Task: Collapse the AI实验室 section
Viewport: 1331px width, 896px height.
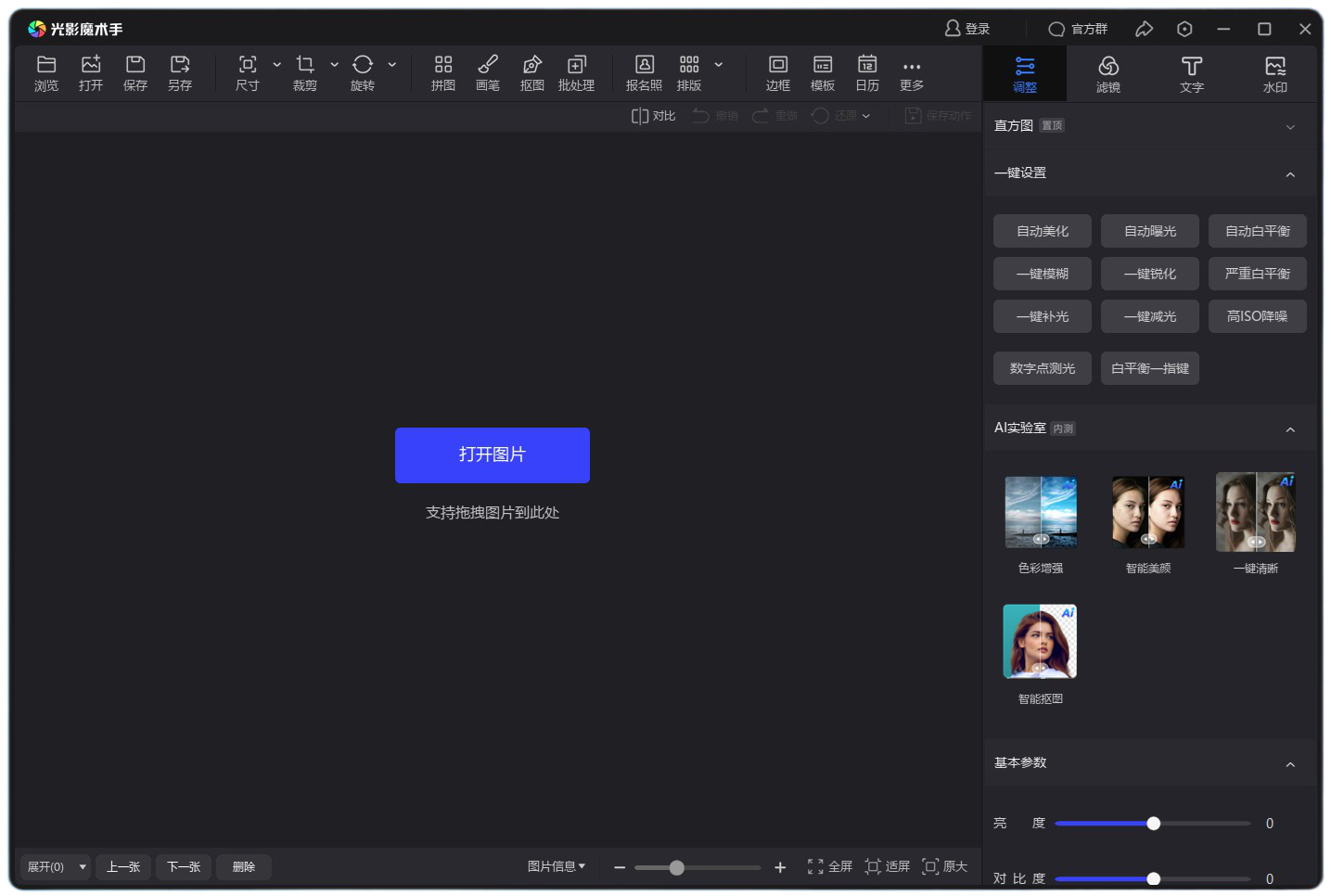Action: tap(1290, 429)
